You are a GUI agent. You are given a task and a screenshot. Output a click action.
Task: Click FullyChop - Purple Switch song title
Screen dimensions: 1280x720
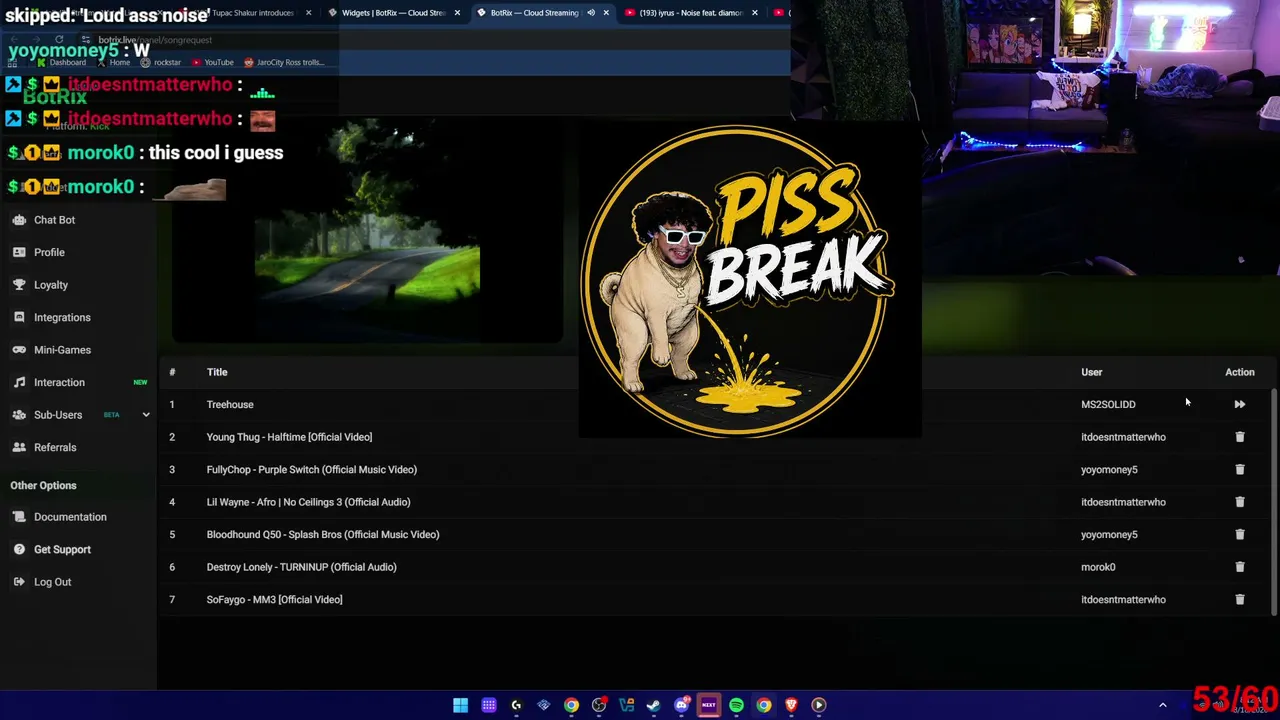(312, 469)
